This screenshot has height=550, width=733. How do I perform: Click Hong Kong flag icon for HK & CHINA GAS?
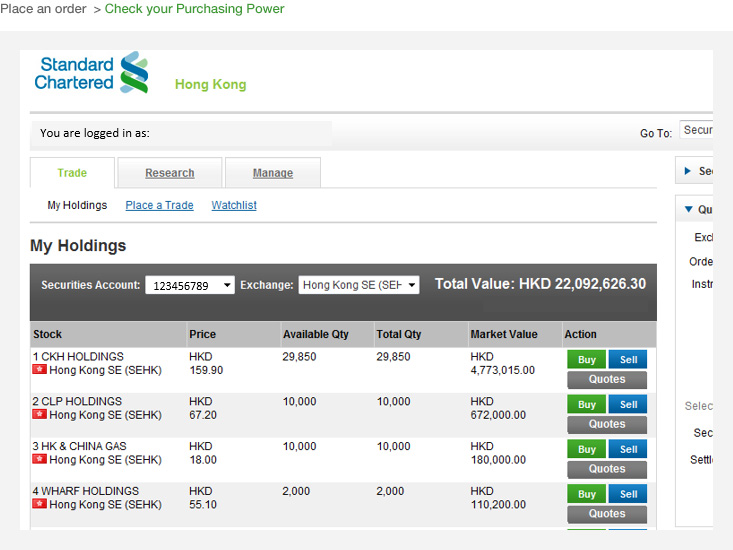pos(39,459)
